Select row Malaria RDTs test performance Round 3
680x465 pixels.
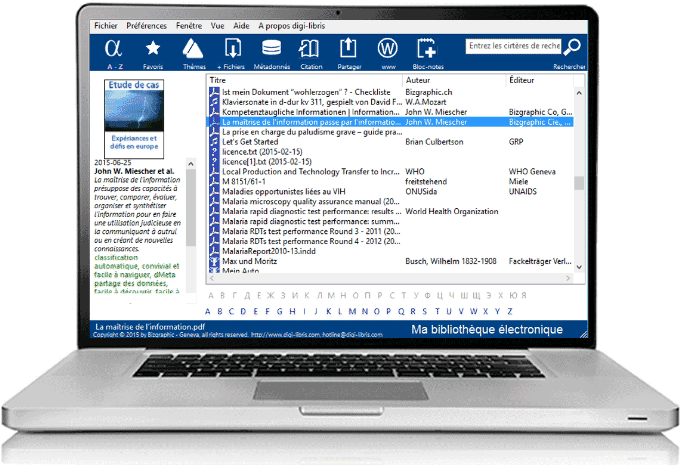[390, 232]
